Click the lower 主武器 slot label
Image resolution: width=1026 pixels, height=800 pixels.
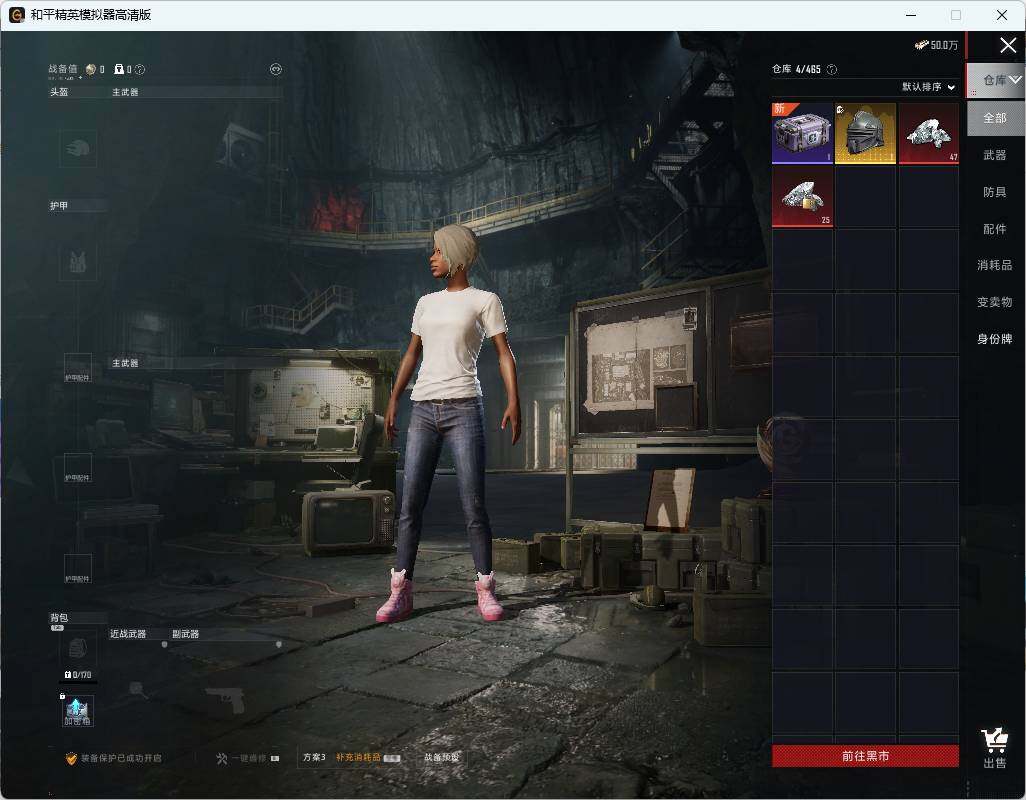(125, 363)
